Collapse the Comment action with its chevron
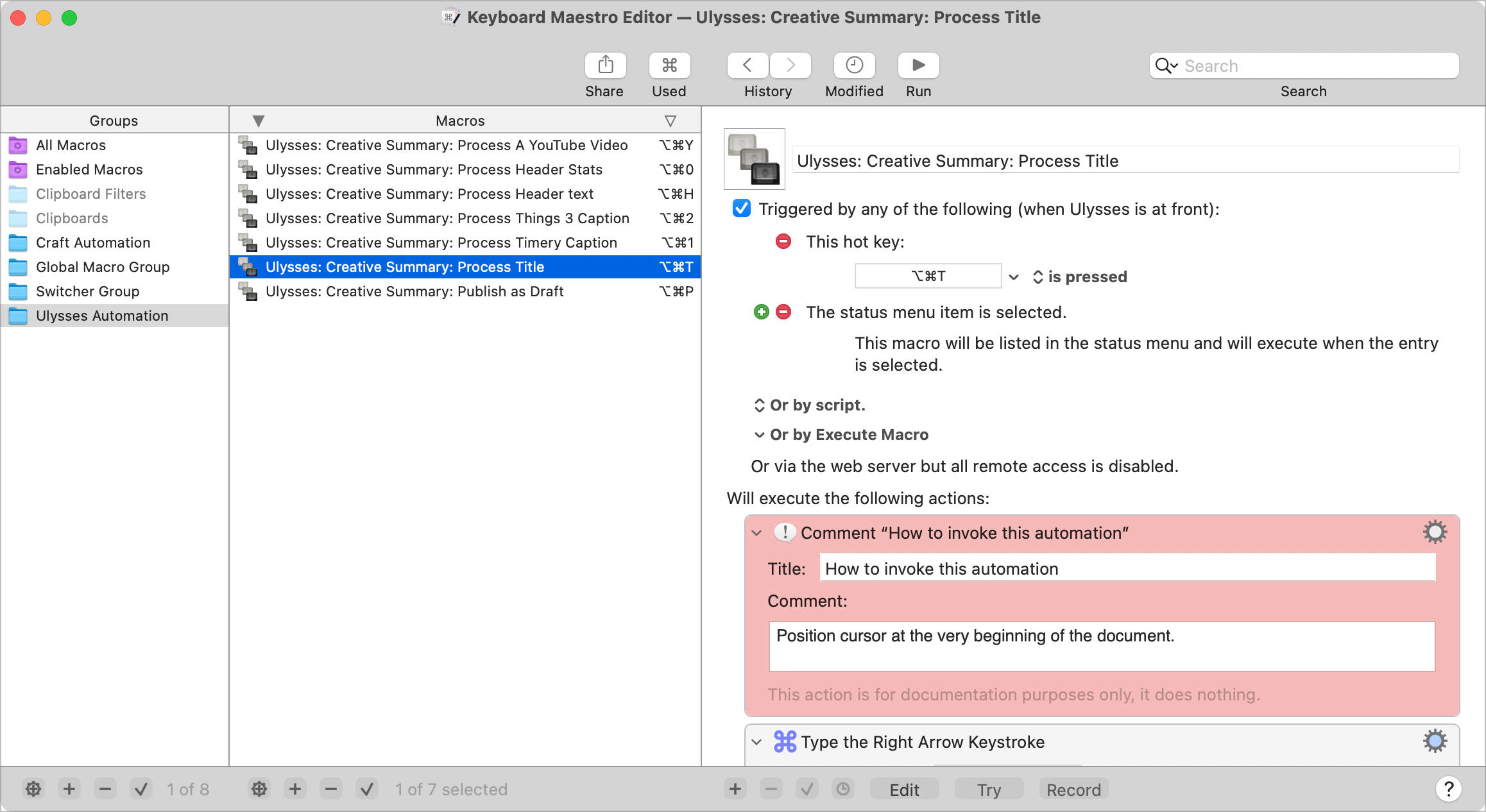This screenshot has height=812, width=1486. click(756, 533)
